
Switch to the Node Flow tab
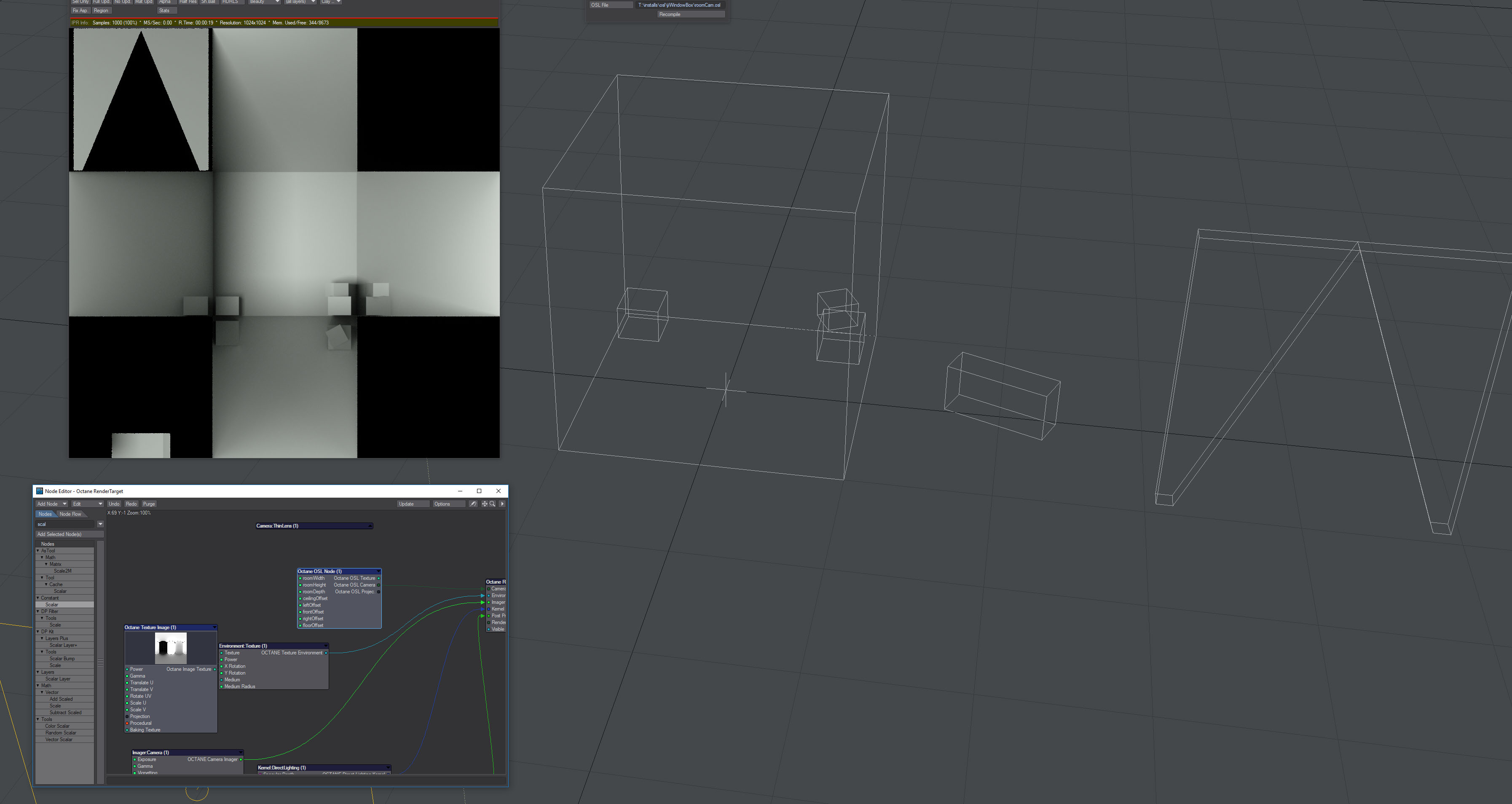coord(70,514)
